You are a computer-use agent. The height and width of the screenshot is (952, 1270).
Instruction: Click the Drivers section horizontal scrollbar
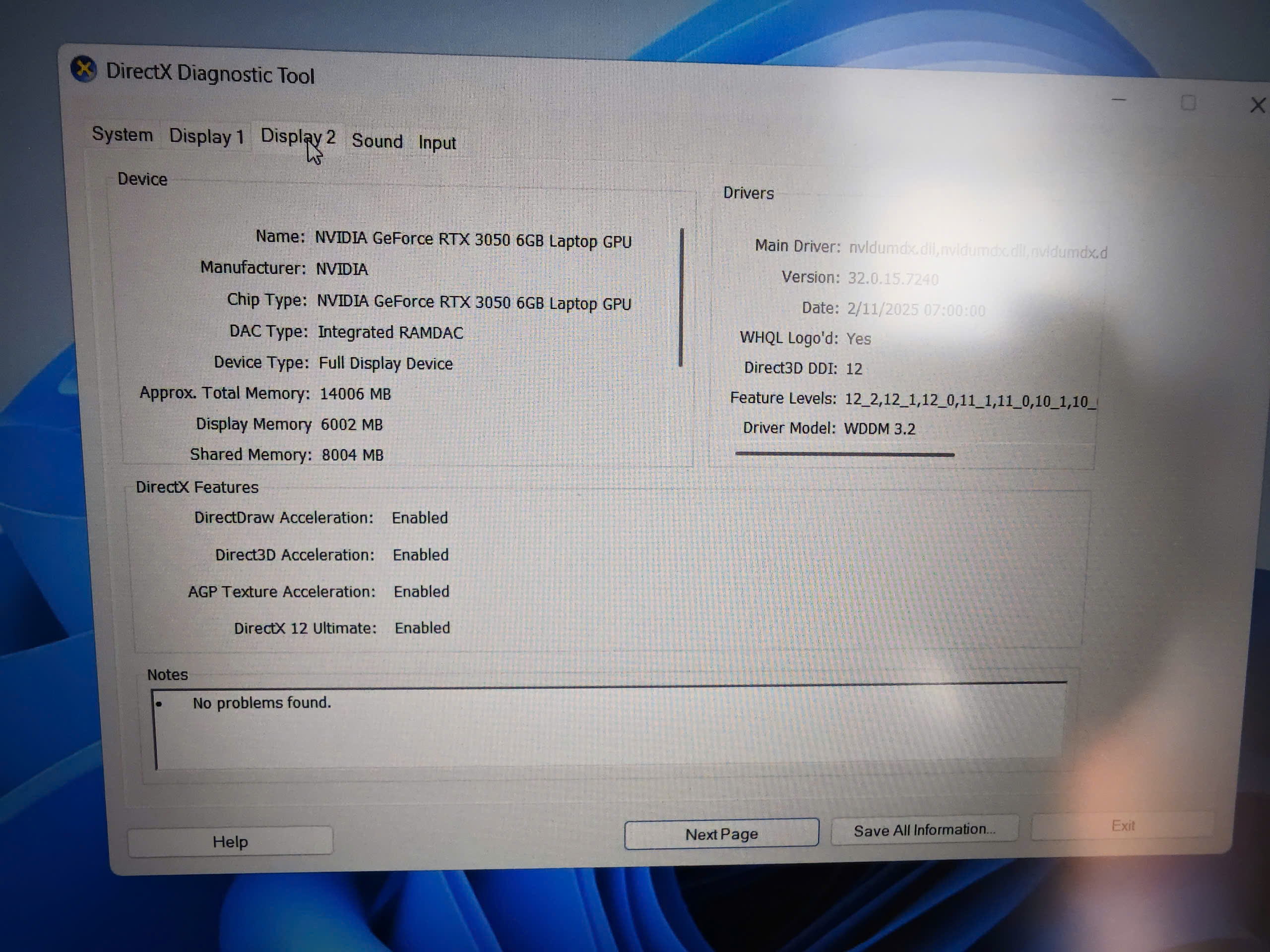(844, 455)
